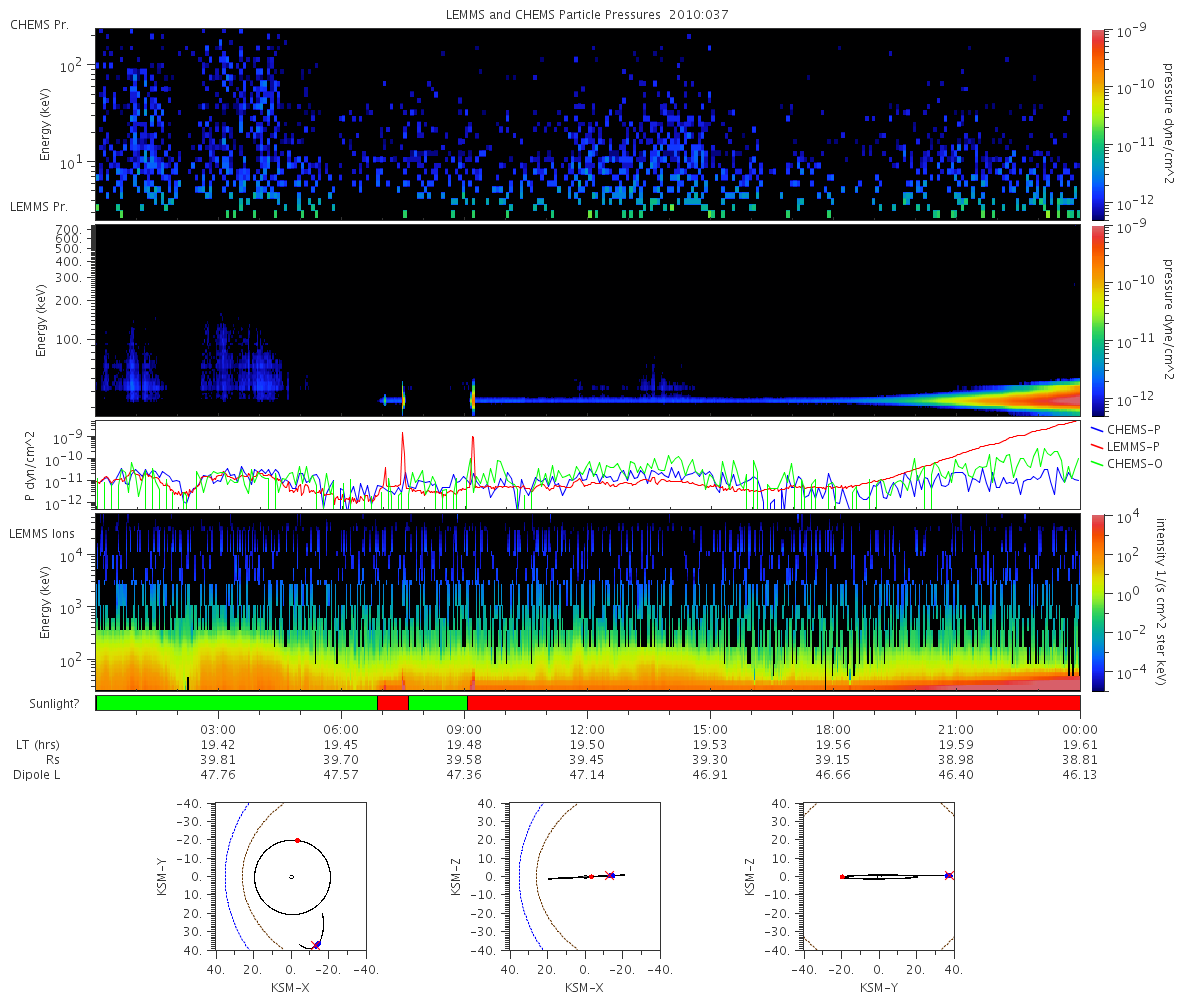Click the red marker in the KSM-X/KSM-Y plot
The image size is (1200, 1000).
click(297, 840)
